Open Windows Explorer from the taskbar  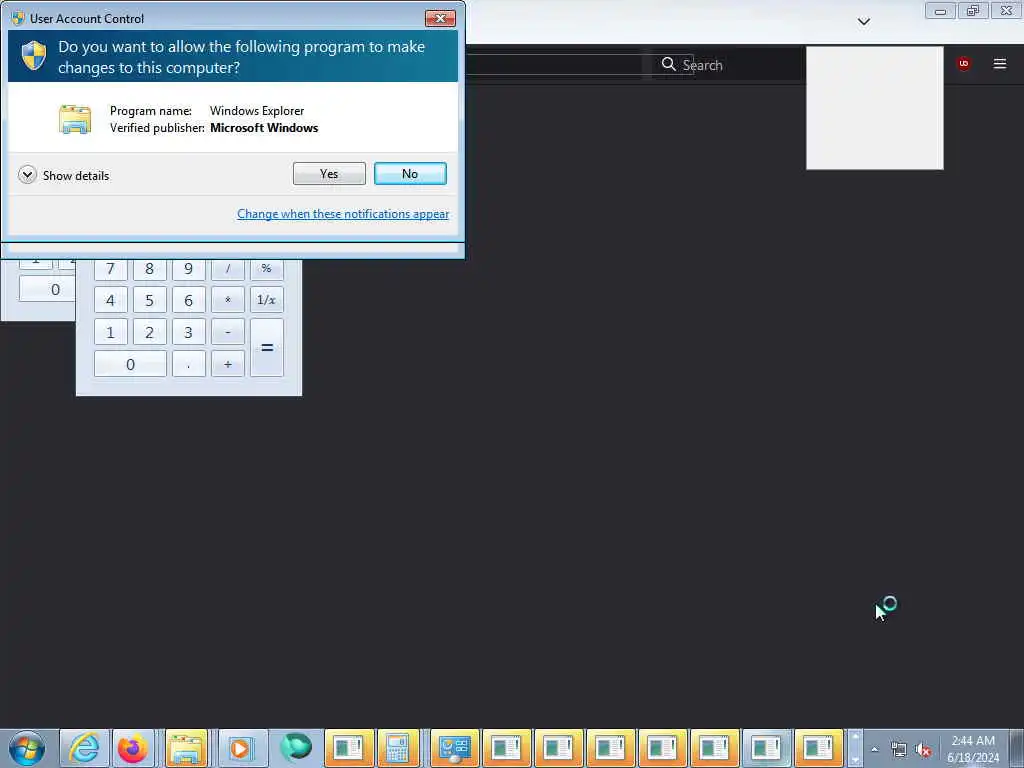(186, 748)
